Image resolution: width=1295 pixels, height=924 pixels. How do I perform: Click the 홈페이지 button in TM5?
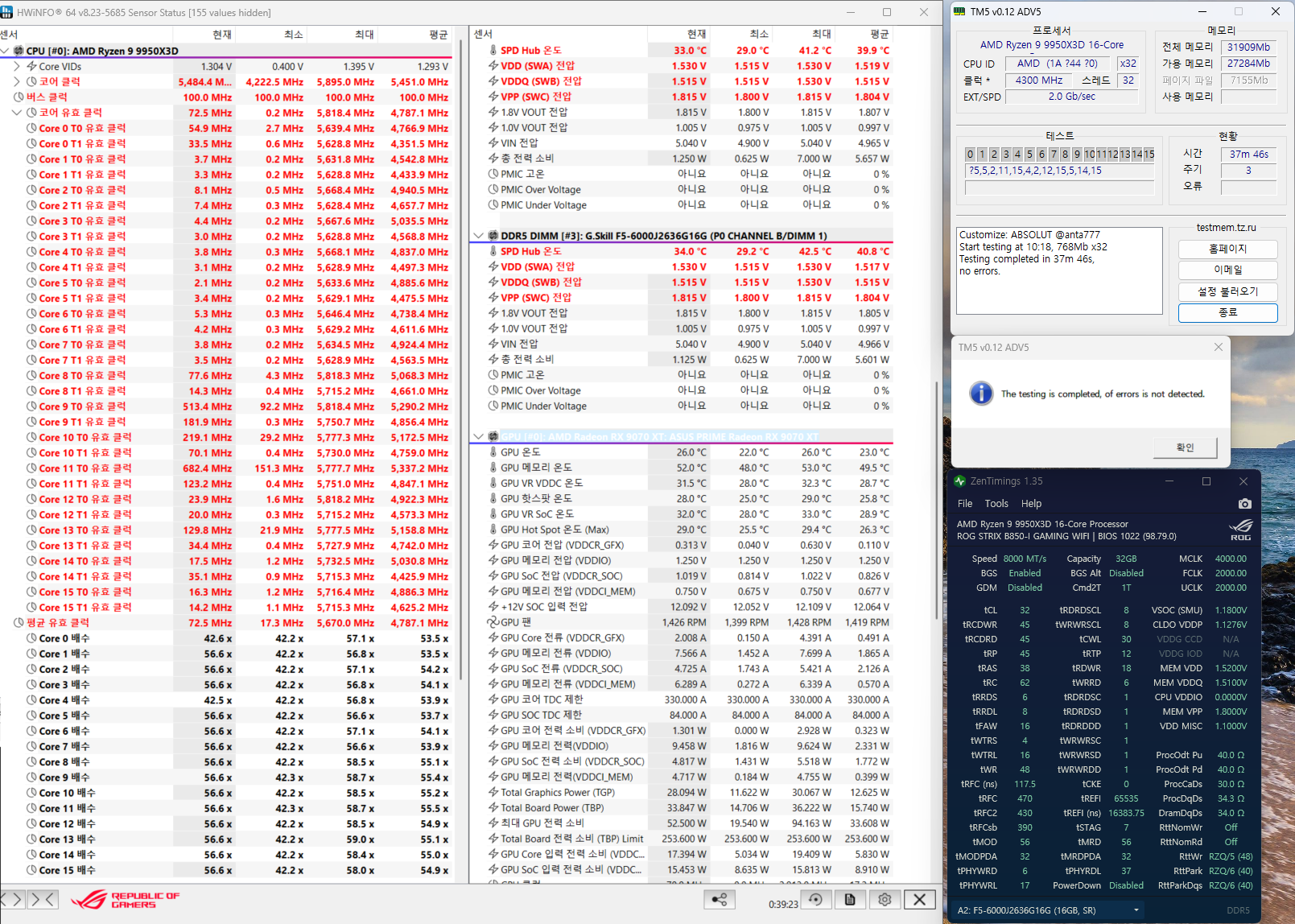pyautogui.click(x=1227, y=250)
